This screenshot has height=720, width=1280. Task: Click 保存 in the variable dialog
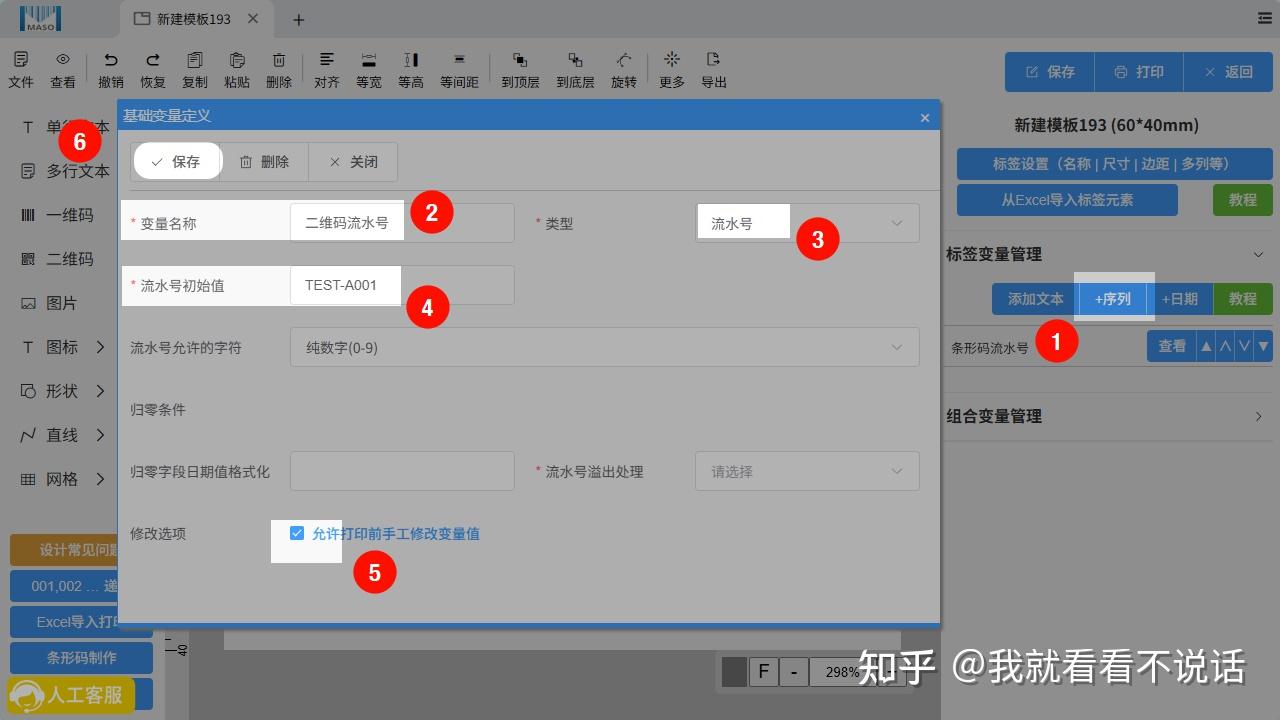(176, 161)
